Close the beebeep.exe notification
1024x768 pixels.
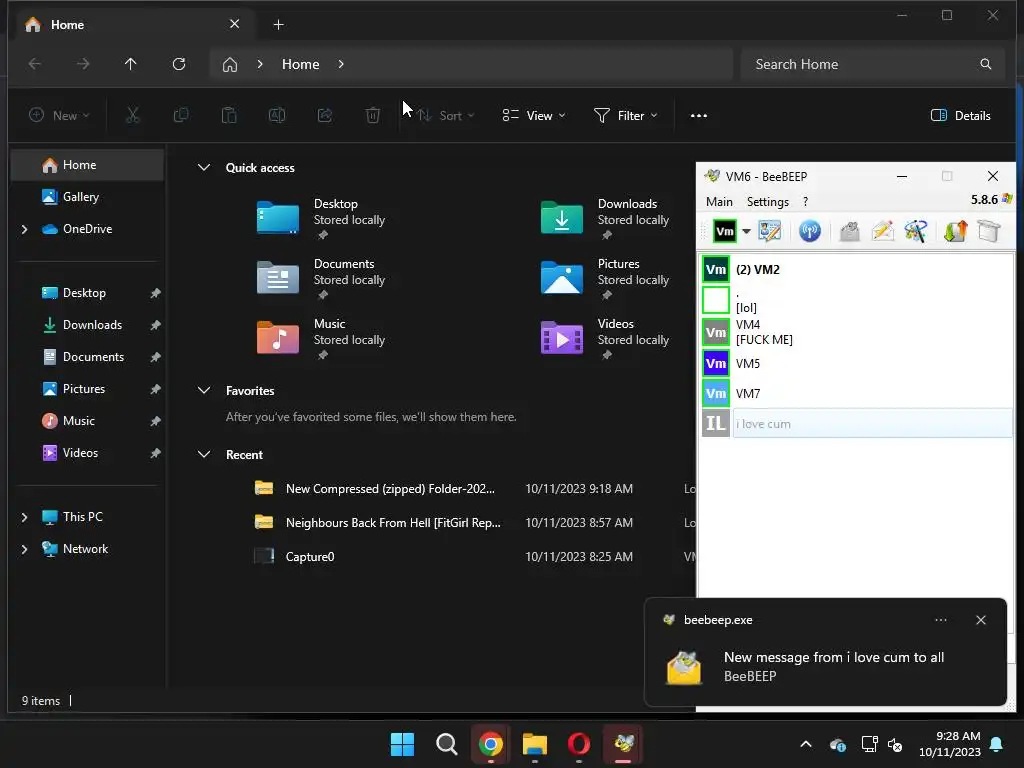pos(980,620)
